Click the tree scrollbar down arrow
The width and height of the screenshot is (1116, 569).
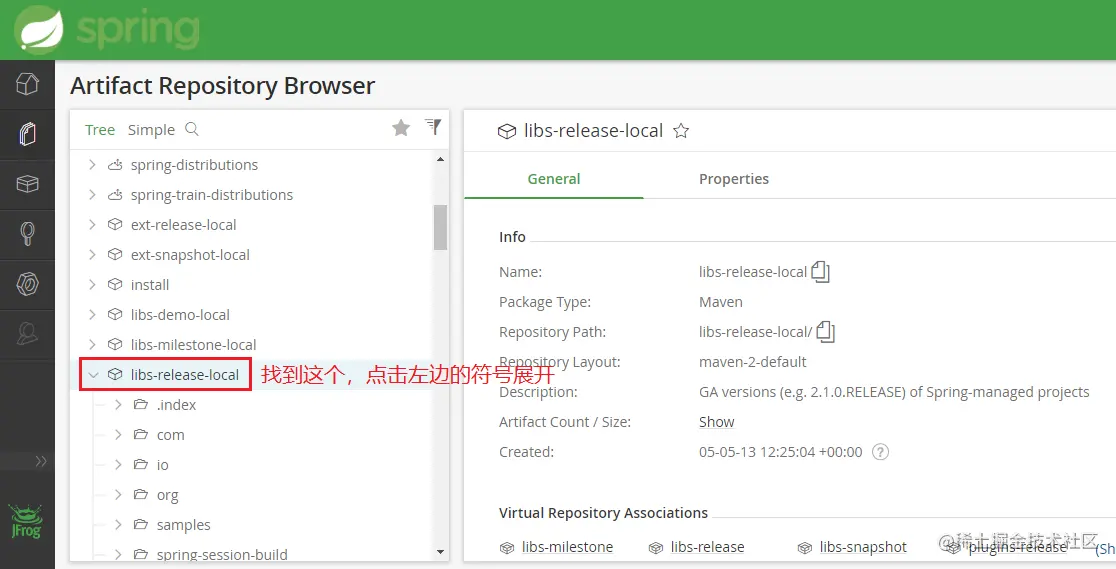441,552
